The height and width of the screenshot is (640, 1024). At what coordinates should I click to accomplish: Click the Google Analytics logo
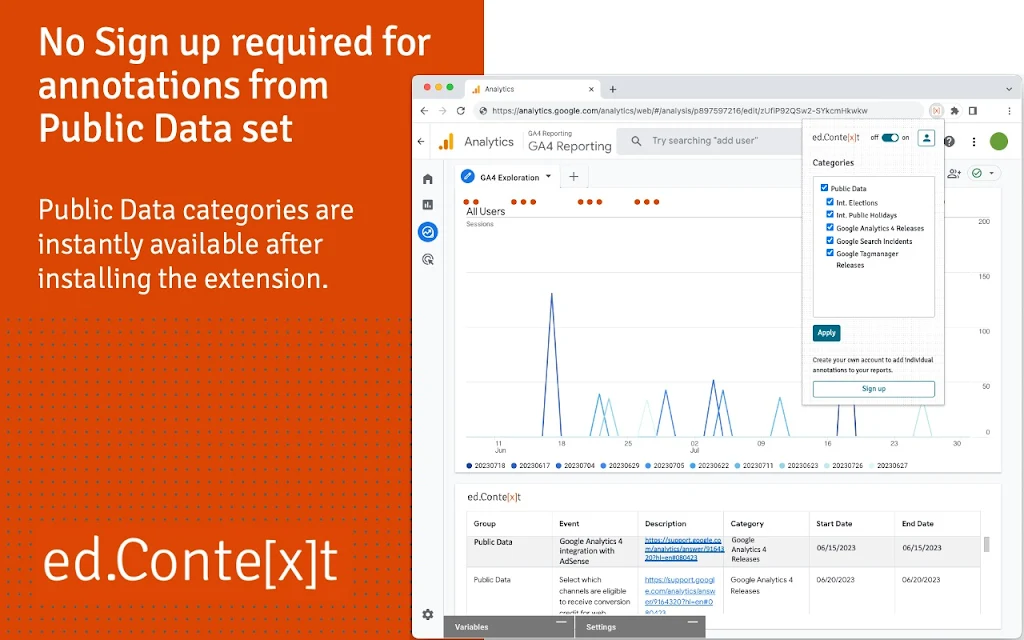coord(447,142)
